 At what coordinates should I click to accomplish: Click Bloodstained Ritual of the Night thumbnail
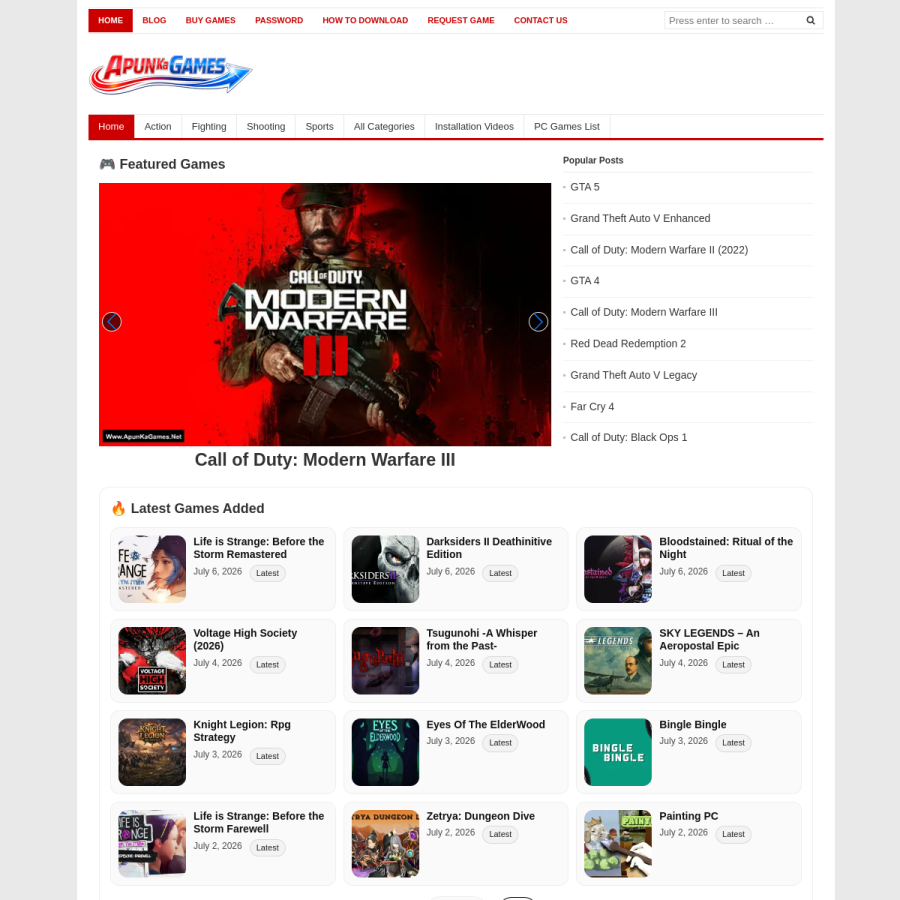tap(618, 569)
